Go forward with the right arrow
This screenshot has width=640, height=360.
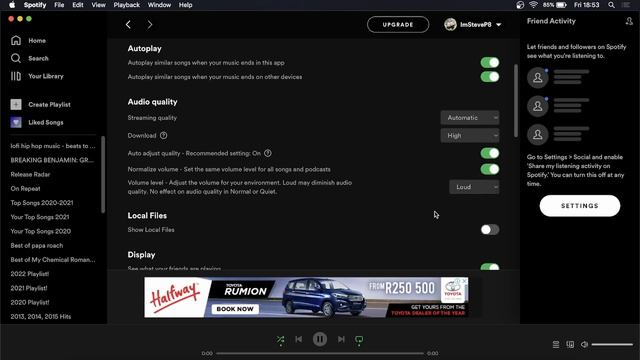pyautogui.click(x=150, y=24)
